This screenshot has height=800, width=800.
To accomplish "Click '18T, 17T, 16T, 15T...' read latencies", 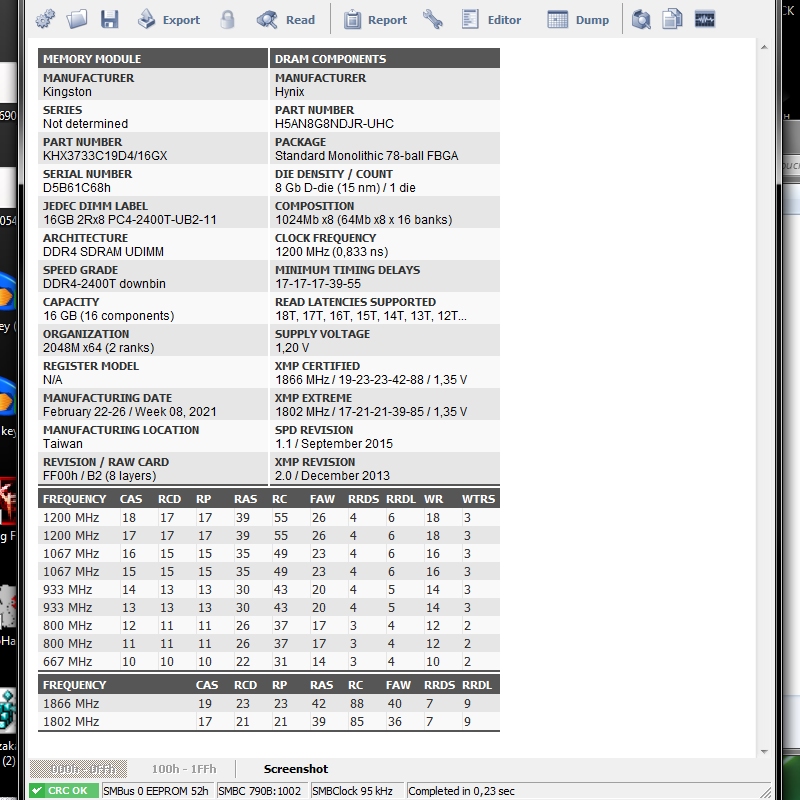I will pos(370,316).
